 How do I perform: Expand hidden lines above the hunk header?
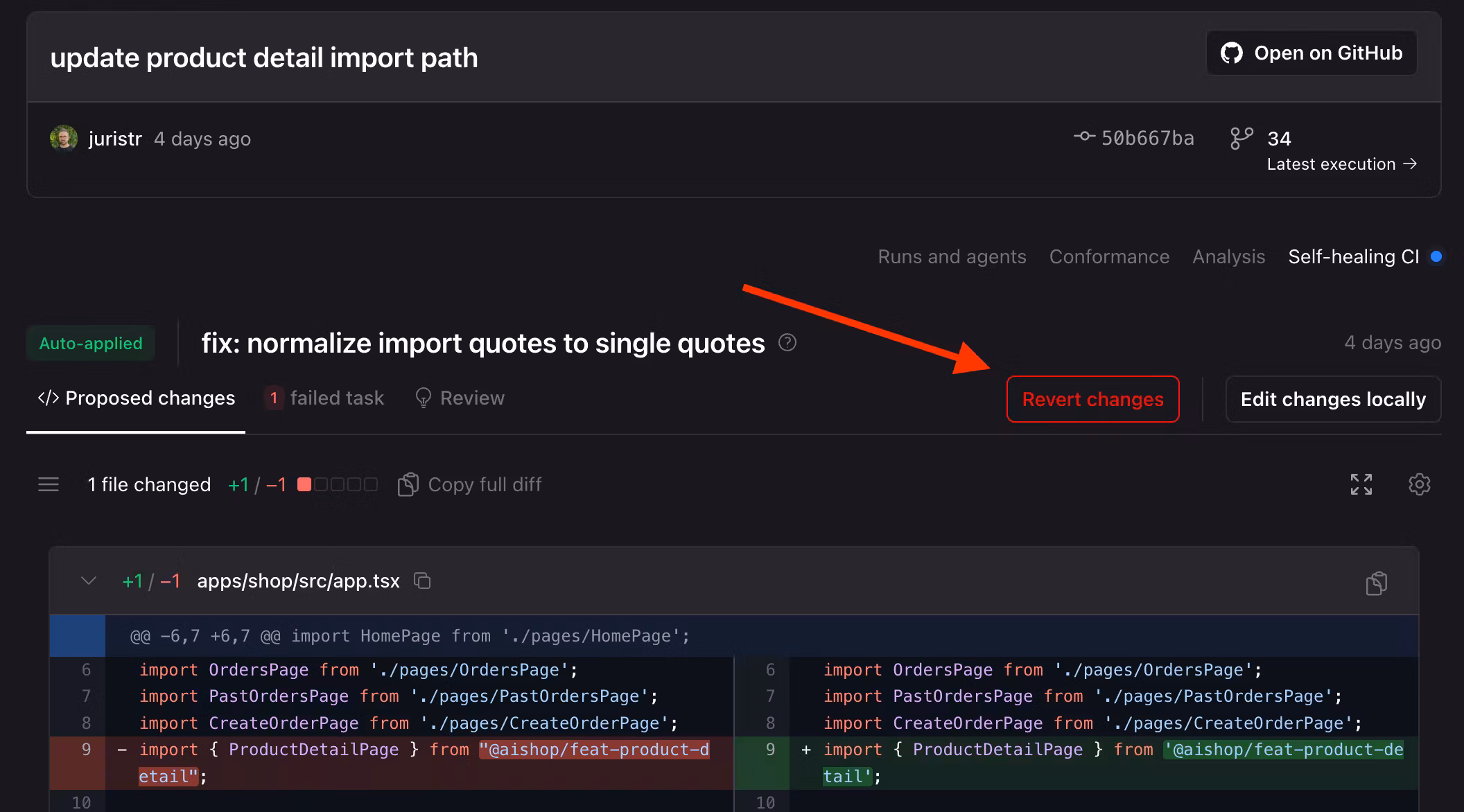click(77, 636)
